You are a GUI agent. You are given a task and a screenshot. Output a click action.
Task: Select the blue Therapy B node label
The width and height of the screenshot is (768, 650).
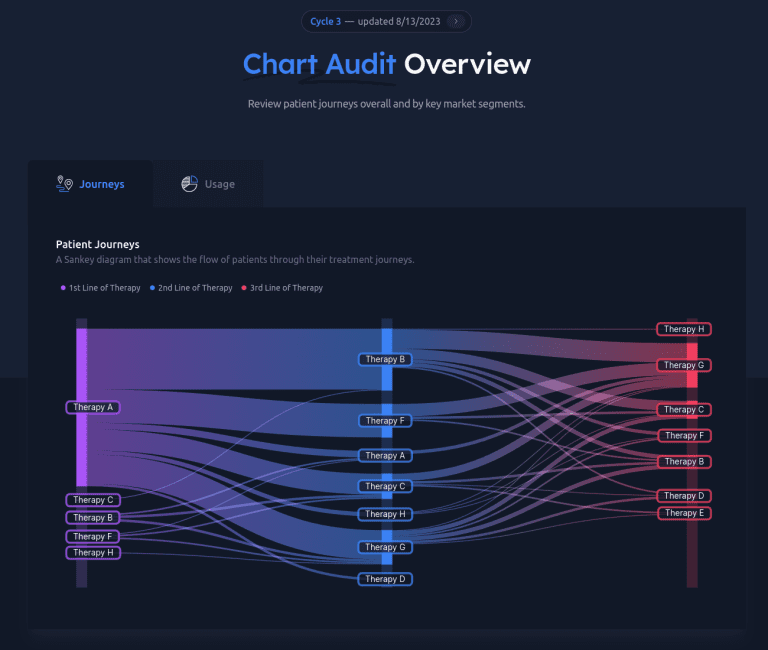point(385,359)
